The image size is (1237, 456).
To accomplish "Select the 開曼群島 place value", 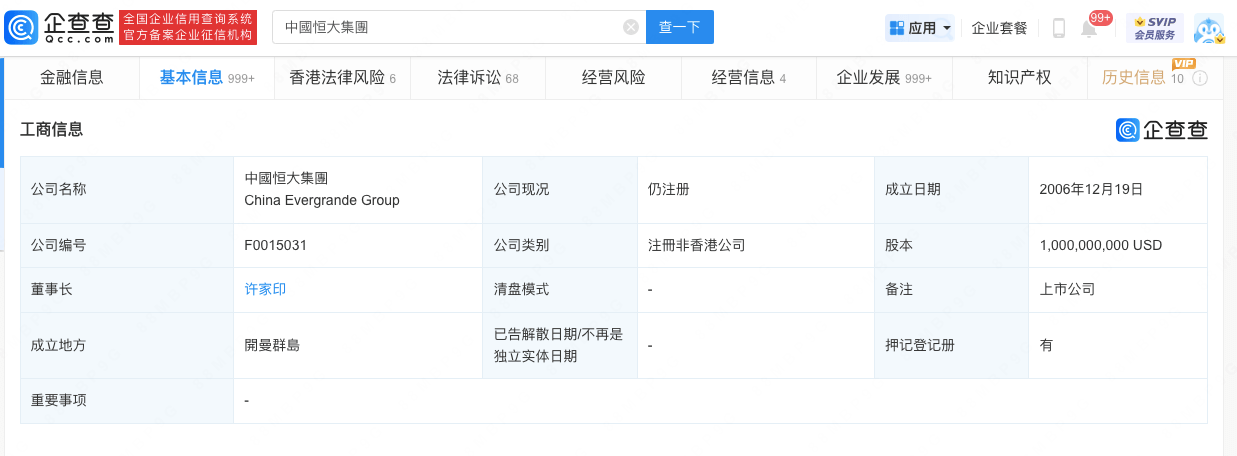I will click(x=272, y=345).
